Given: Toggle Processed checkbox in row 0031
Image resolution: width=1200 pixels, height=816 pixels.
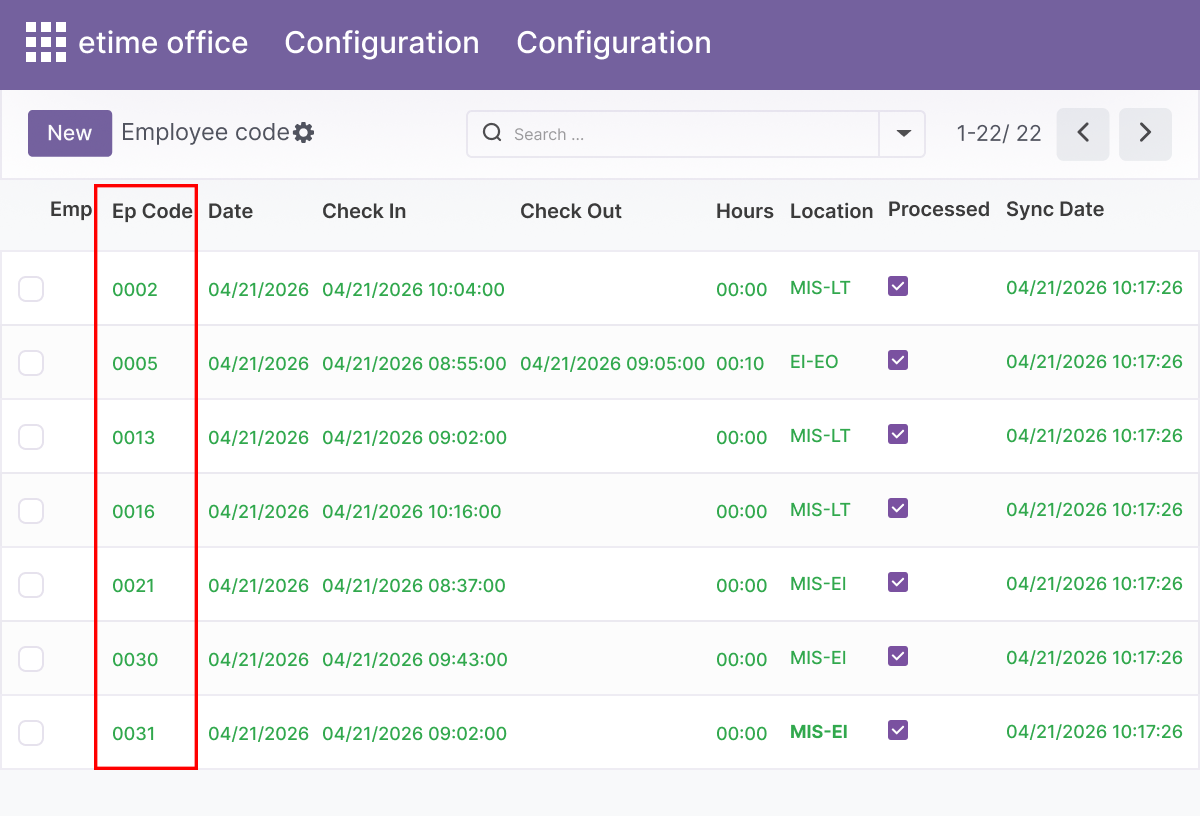Looking at the screenshot, I should tap(898, 730).
